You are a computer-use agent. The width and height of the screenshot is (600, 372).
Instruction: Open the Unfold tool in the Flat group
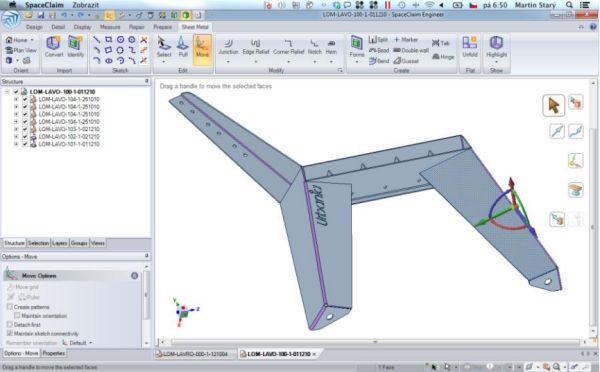click(x=470, y=47)
